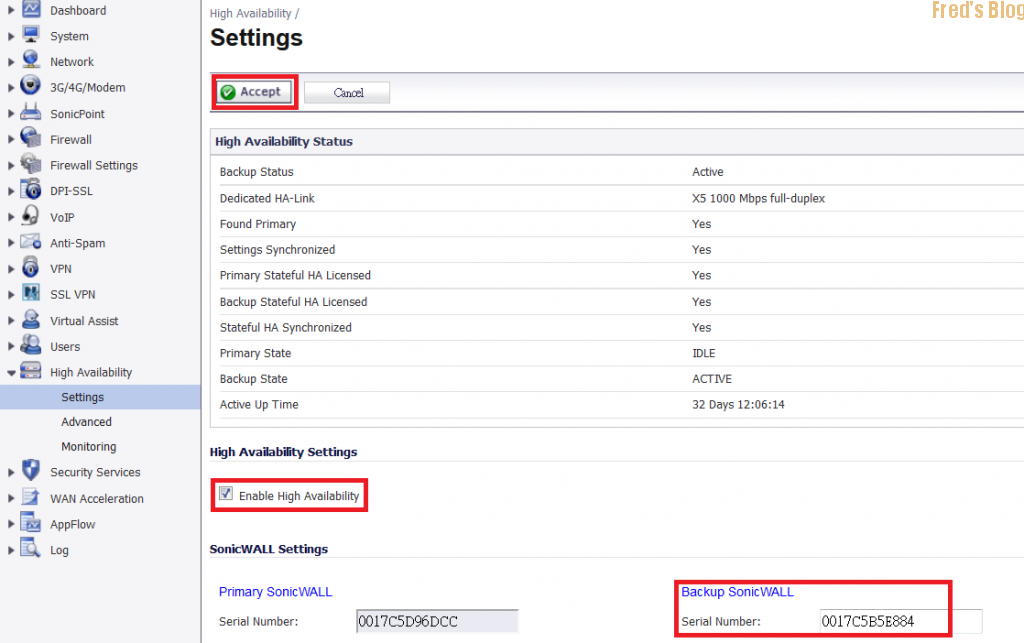
Task: Switch to the Monitoring page
Action: (x=89, y=446)
